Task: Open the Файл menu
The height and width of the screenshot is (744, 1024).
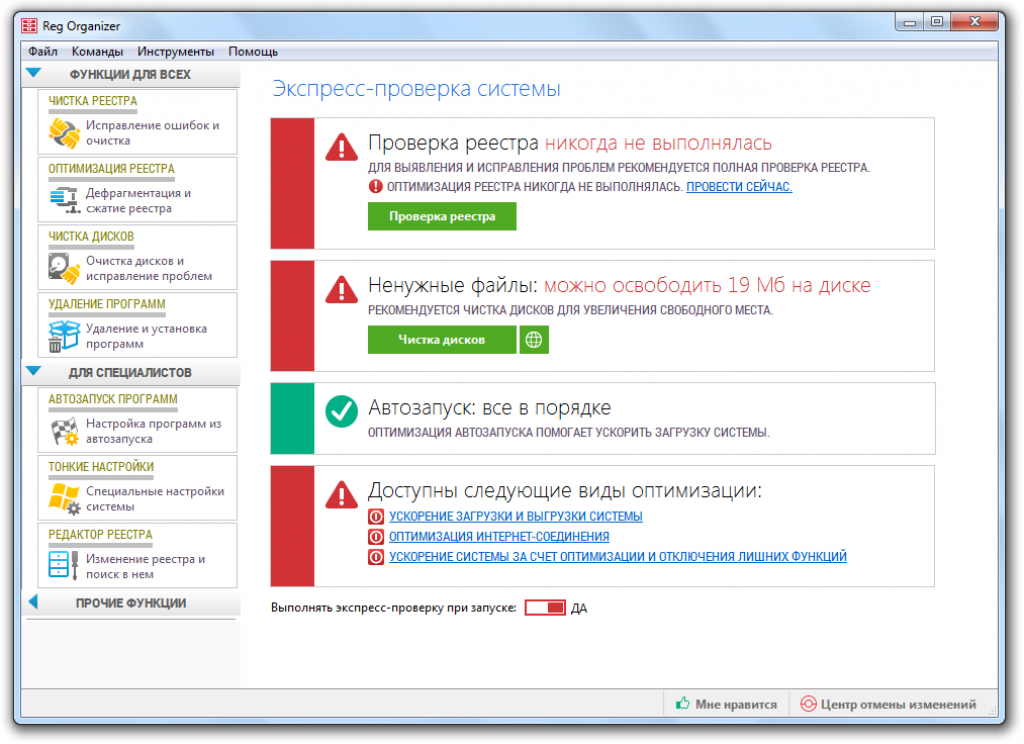Action: click(43, 52)
